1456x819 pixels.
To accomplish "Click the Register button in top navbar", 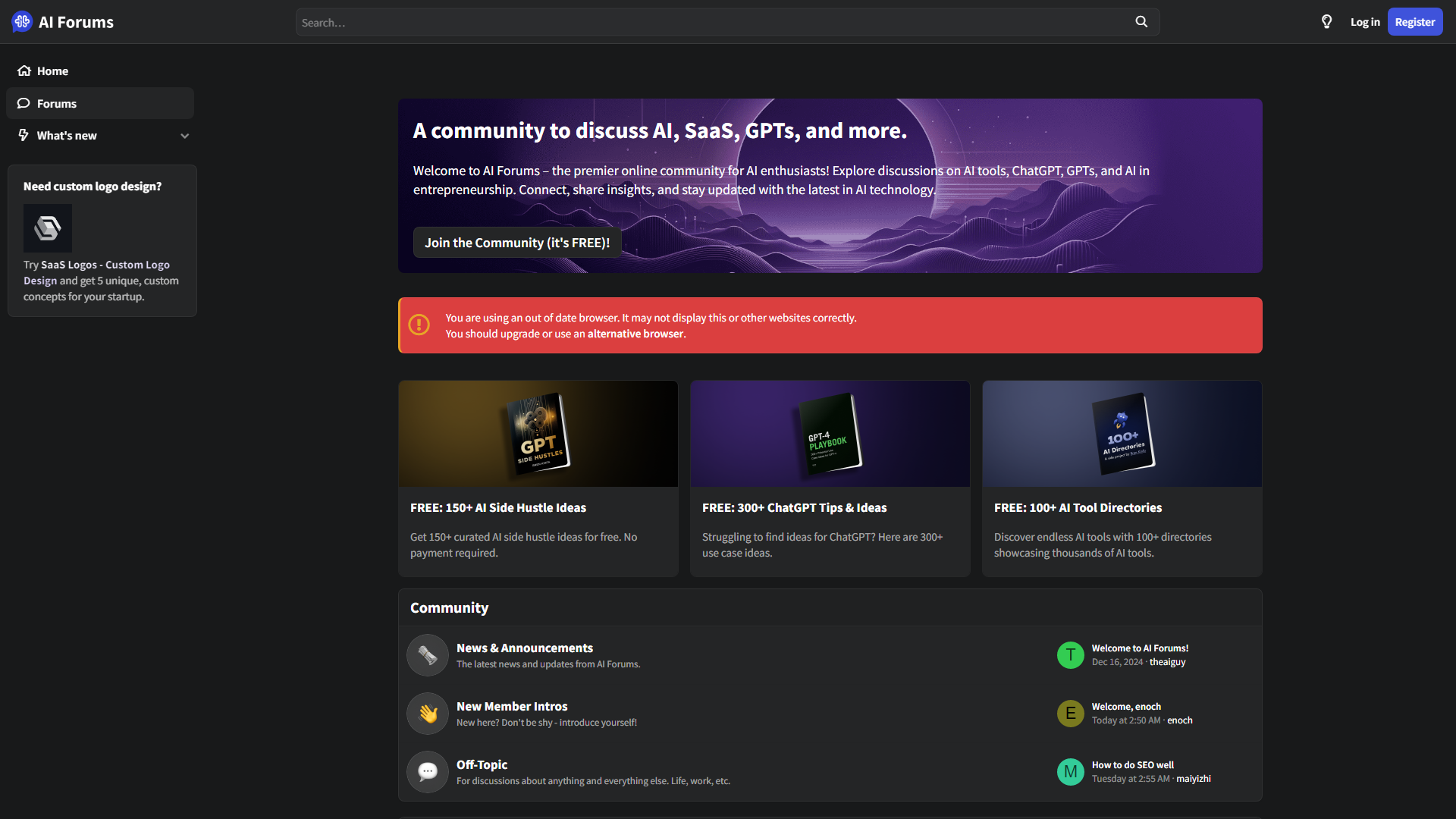I will (1414, 22).
